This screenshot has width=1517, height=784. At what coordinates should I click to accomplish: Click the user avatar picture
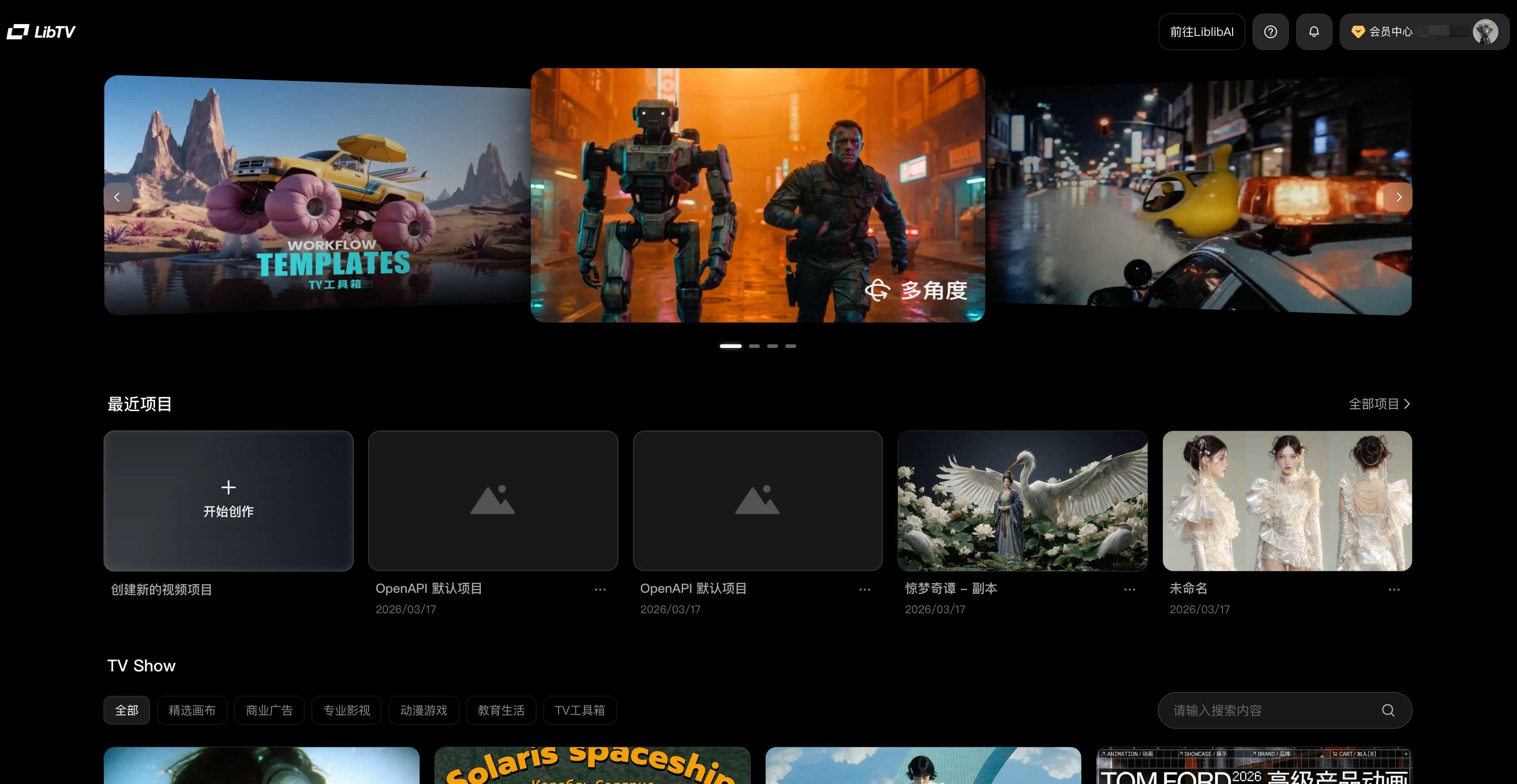pos(1485,32)
